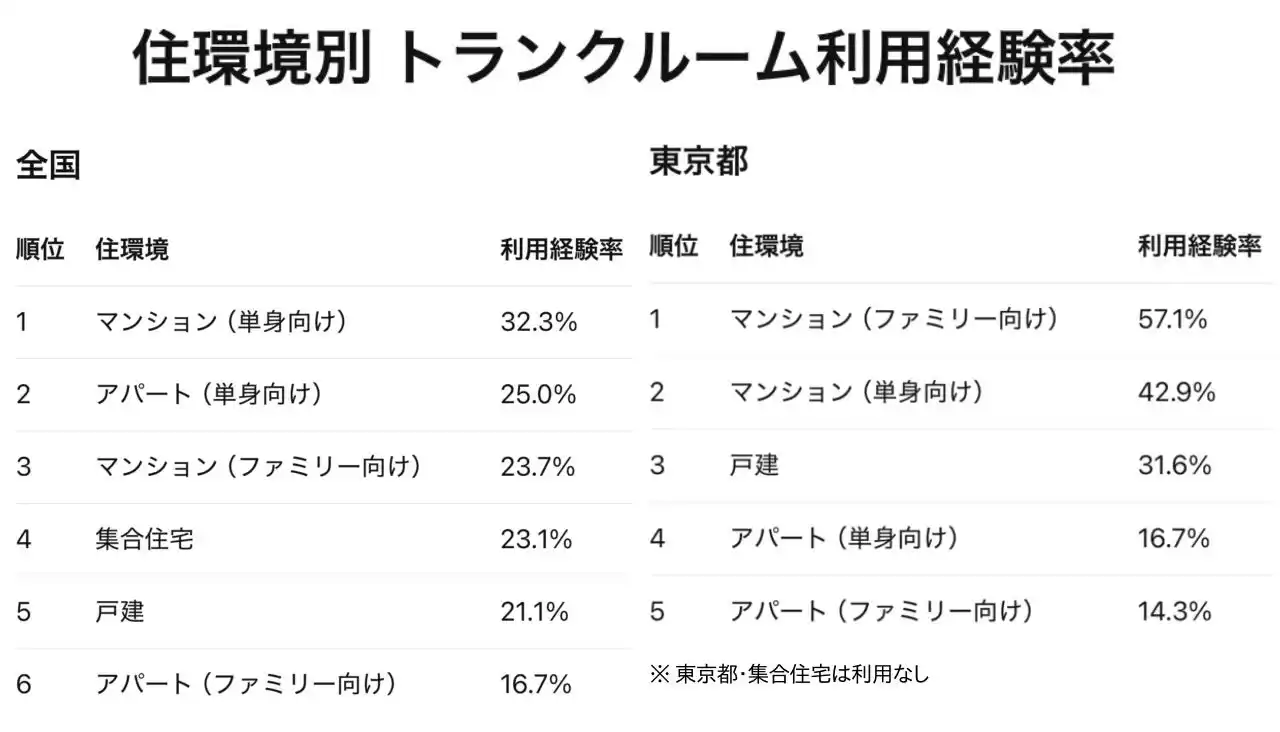This screenshot has width=1280, height=732.
Task: Select 集合住宅 row label in 全国 table
Action: click(x=145, y=540)
